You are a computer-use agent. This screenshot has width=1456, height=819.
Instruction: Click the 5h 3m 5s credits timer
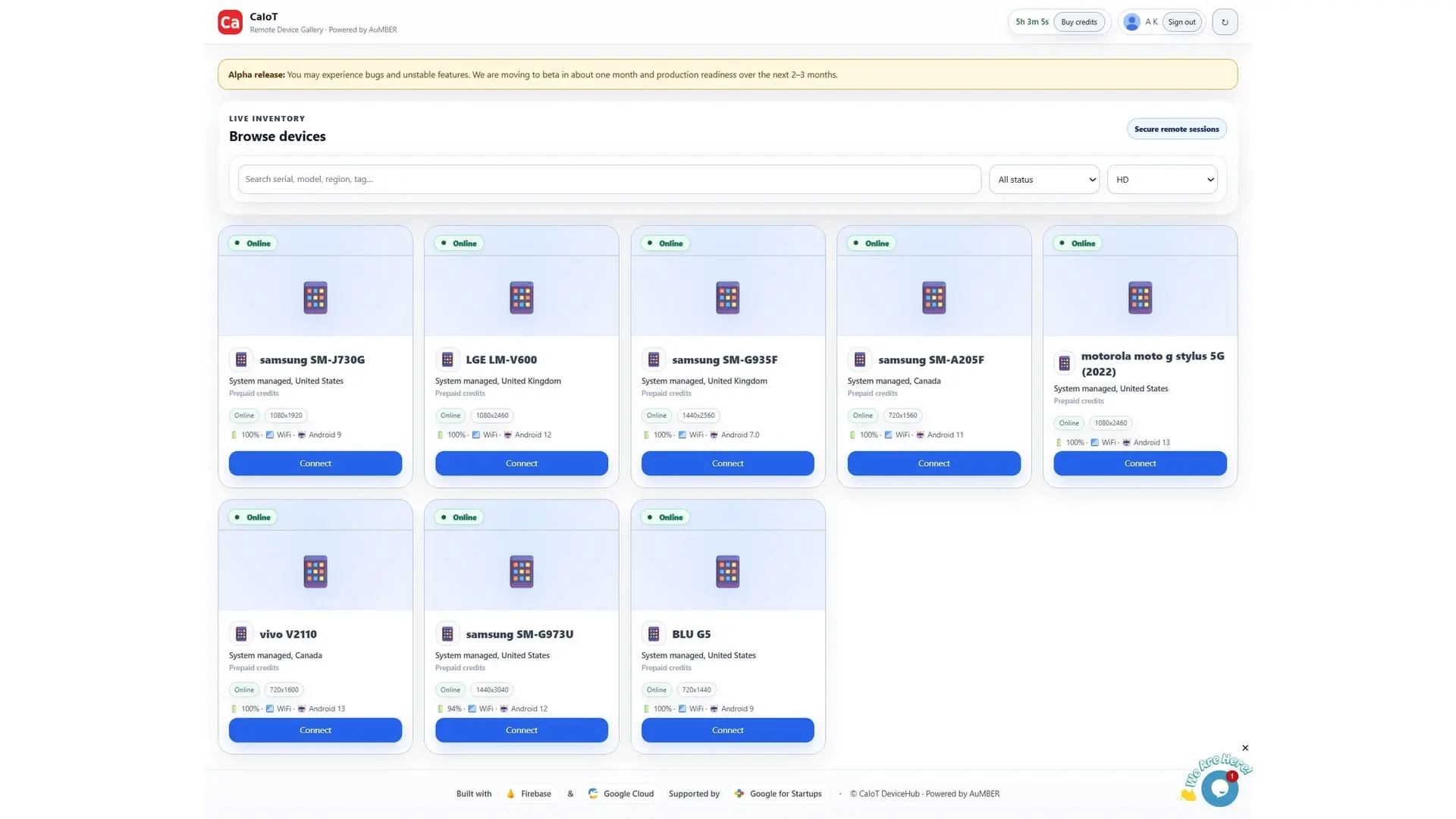coord(1032,22)
